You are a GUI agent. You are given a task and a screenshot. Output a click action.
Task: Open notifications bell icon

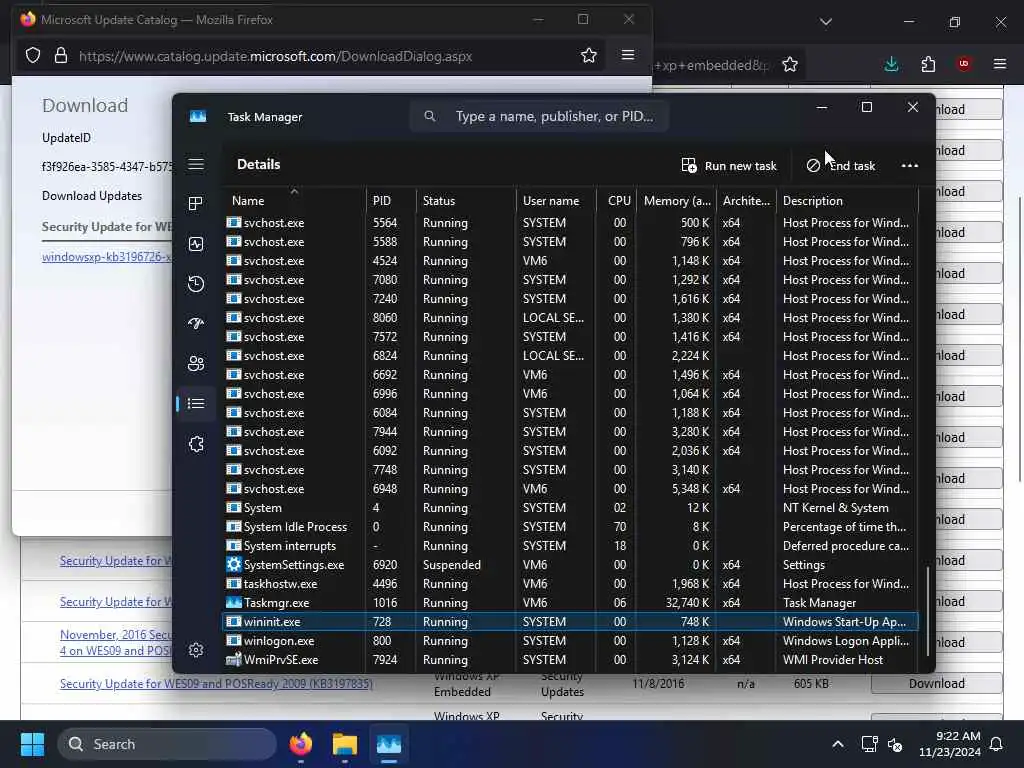(x=997, y=744)
